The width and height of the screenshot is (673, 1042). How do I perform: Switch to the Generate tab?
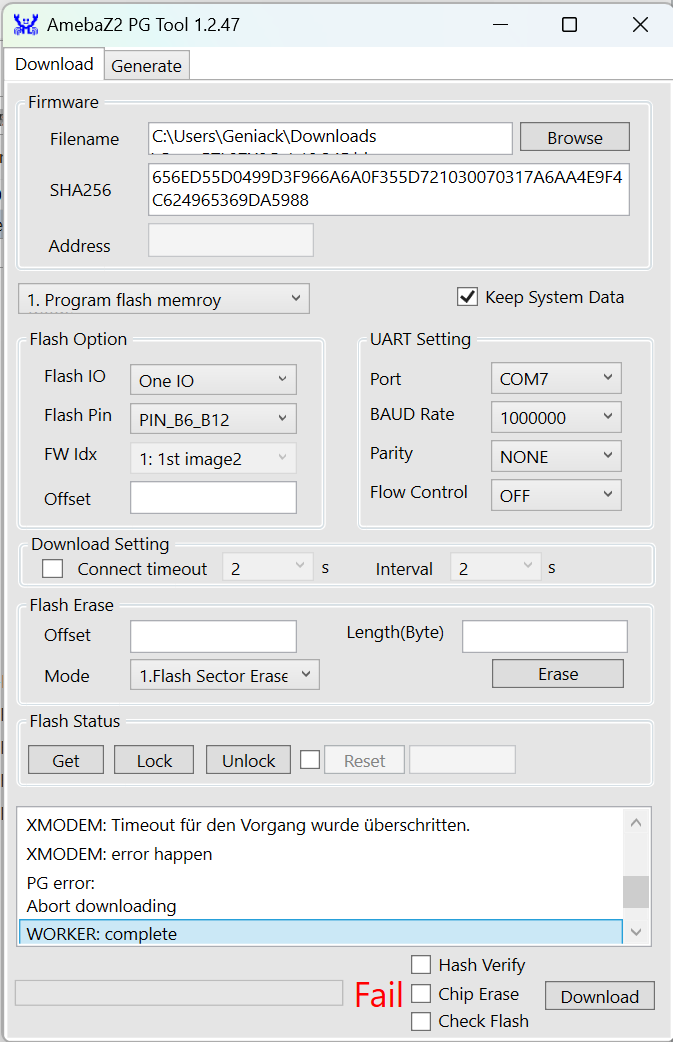coord(146,66)
